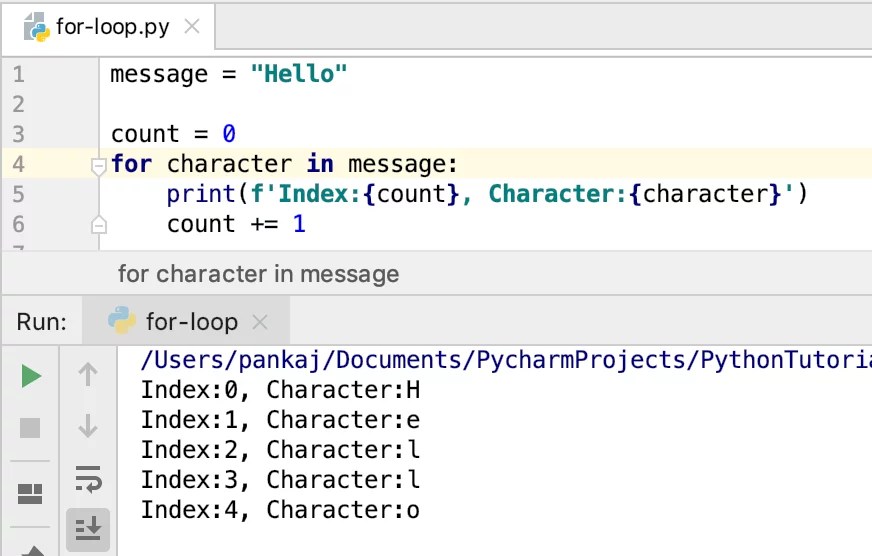Click the 'print' function call on line 5
The image size is (872, 556).
(201, 194)
